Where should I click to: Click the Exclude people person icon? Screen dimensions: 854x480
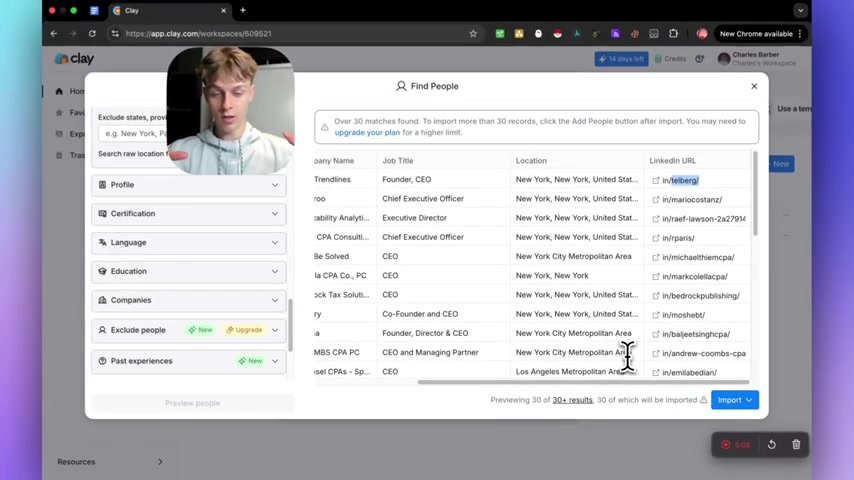[x=102, y=330]
